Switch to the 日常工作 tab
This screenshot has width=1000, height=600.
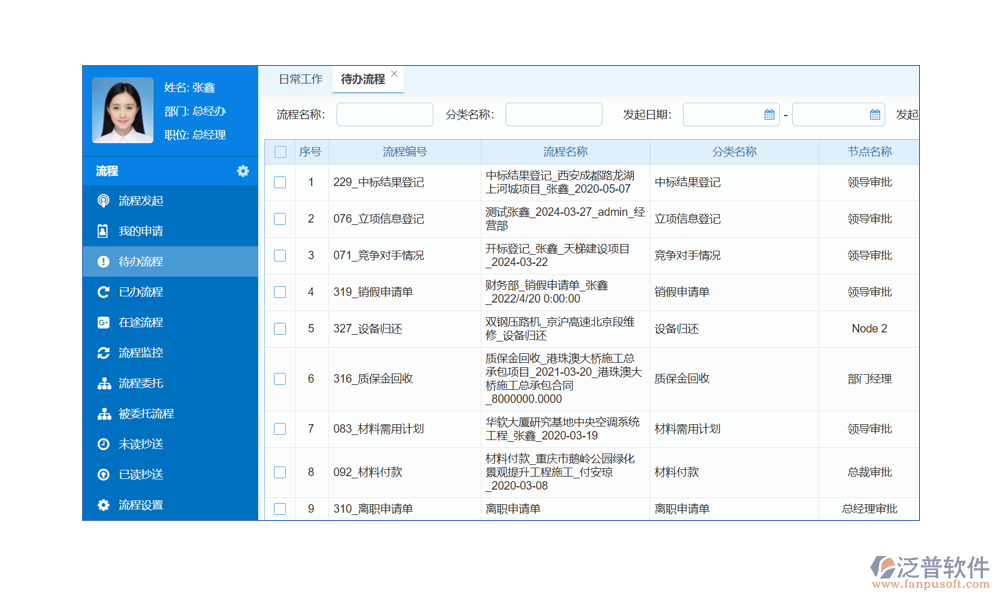click(300, 79)
